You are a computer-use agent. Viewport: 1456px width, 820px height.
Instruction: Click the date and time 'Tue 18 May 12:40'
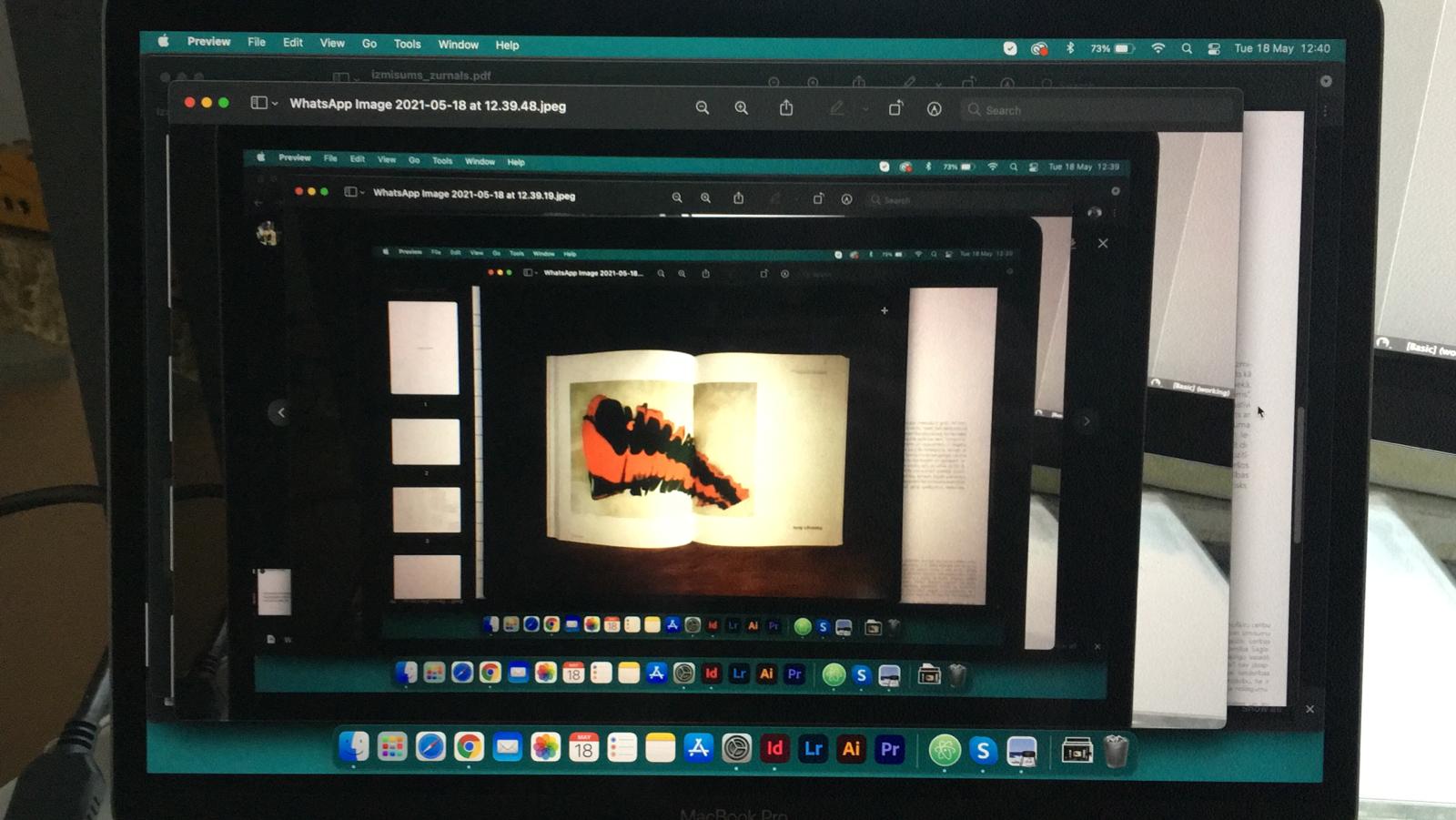pyautogui.click(x=1282, y=48)
